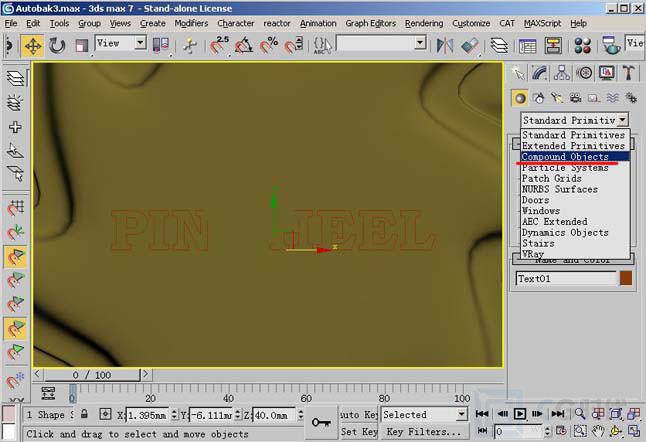Open the Utilities command panel tab
646x442 pixels.
629,73
